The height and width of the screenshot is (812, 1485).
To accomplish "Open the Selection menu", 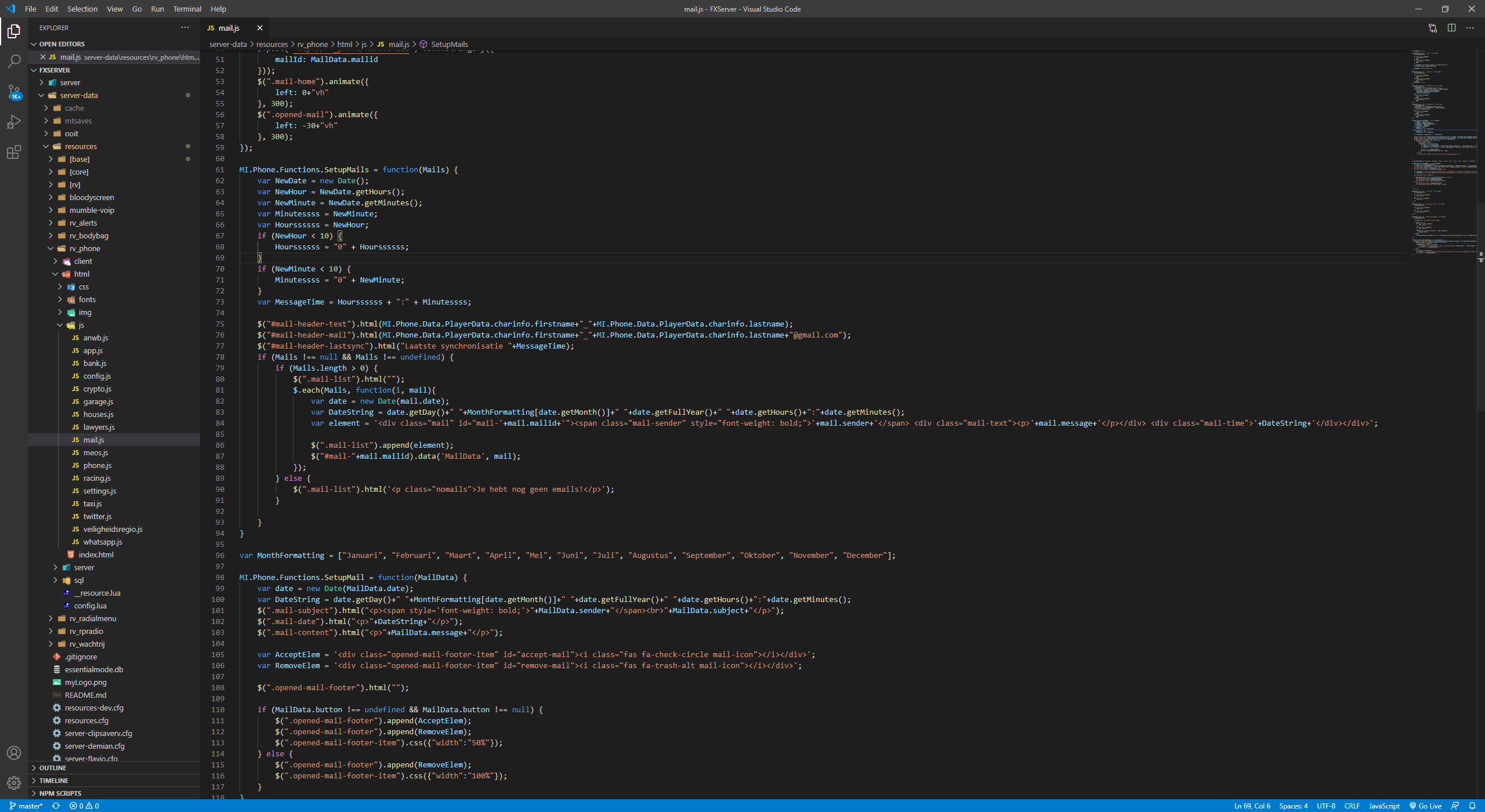I will tap(82, 9).
